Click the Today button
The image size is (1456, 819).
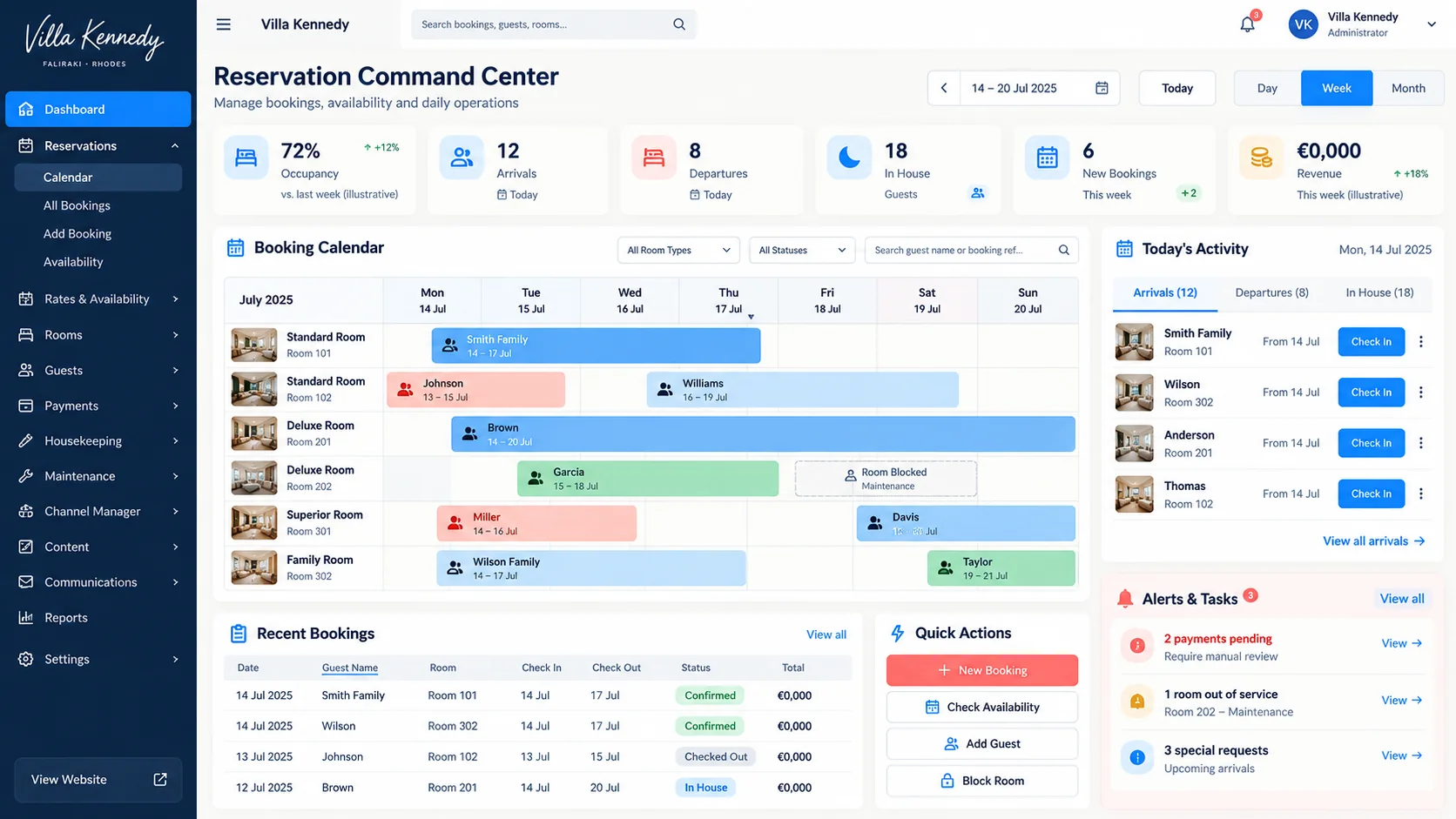[1177, 88]
